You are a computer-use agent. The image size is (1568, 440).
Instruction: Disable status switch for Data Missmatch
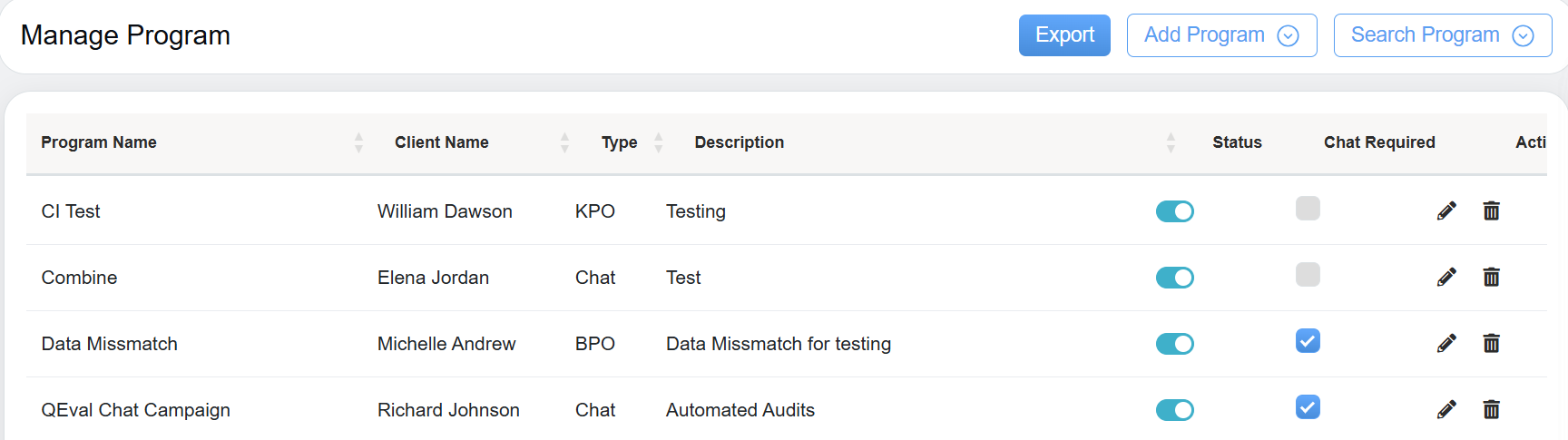(x=1174, y=344)
